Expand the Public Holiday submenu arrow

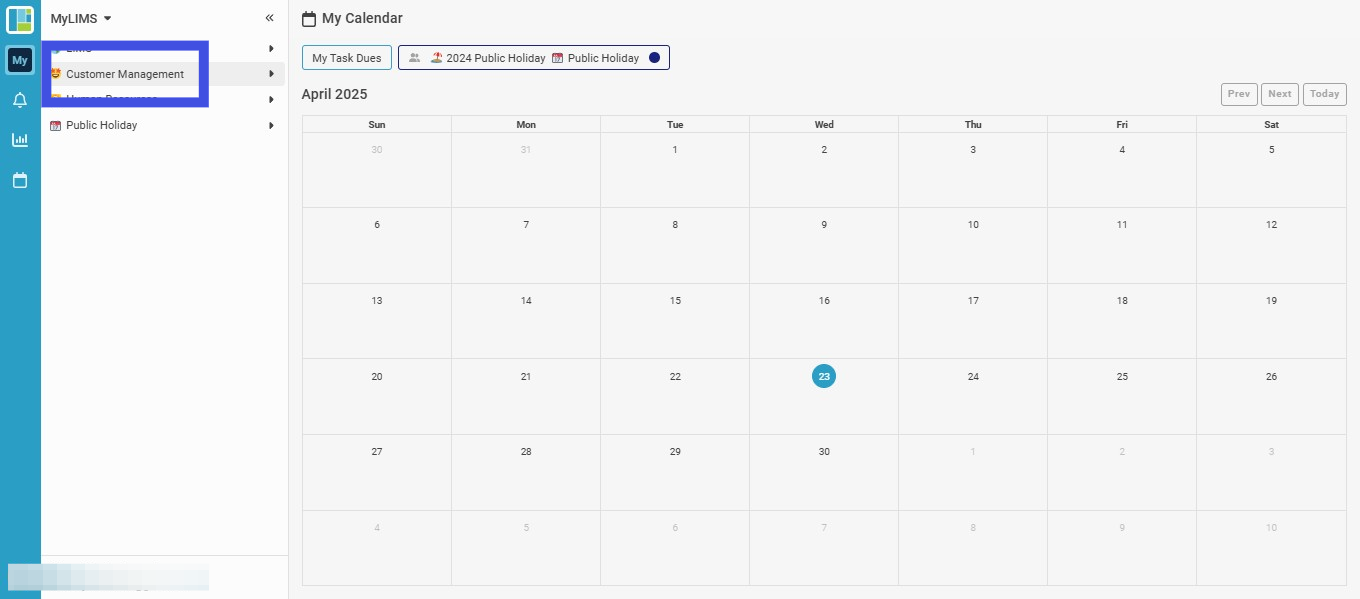[271, 125]
